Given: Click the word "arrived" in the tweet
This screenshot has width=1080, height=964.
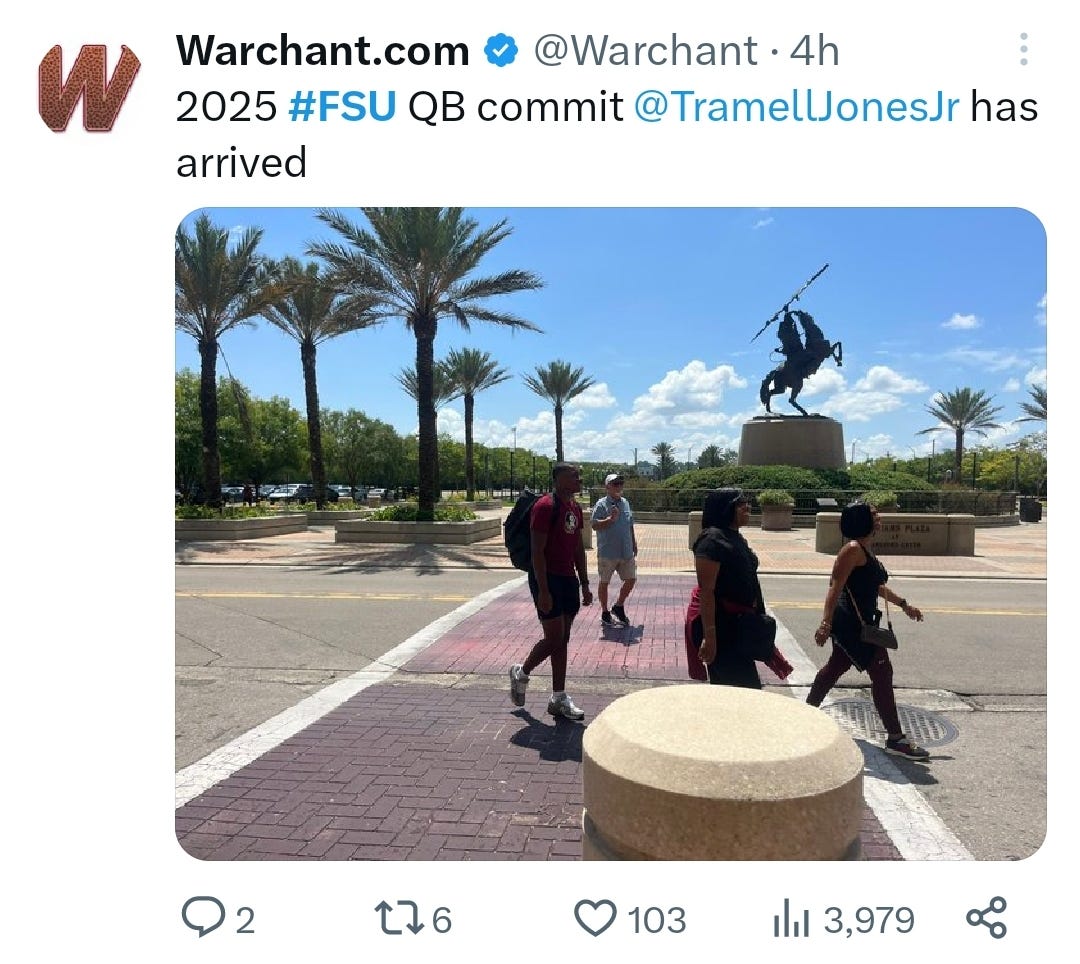Looking at the screenshot, I should point(241,163).
